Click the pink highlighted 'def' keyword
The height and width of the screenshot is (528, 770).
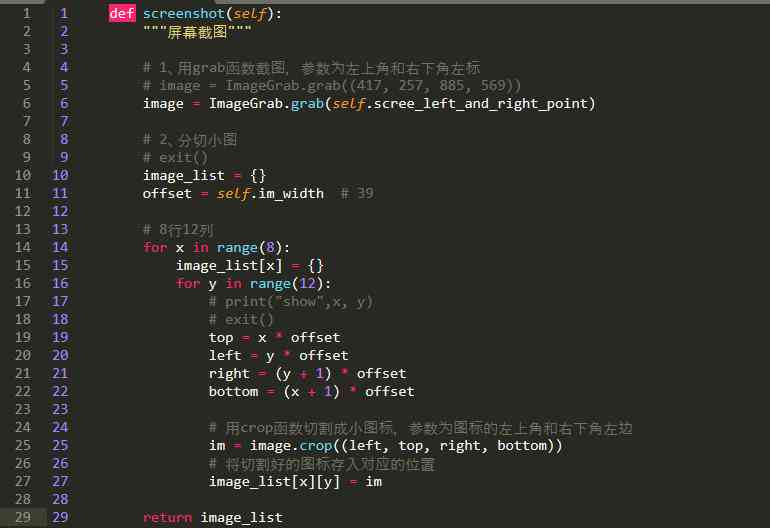122,14
